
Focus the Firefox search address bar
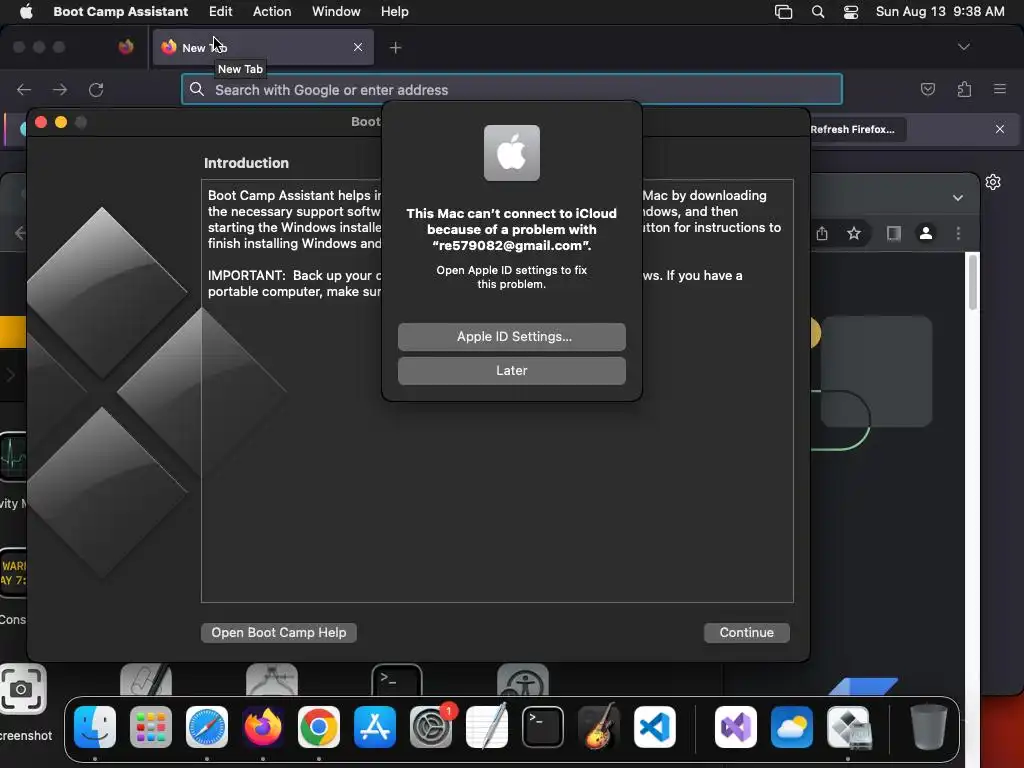click(512, 89)
